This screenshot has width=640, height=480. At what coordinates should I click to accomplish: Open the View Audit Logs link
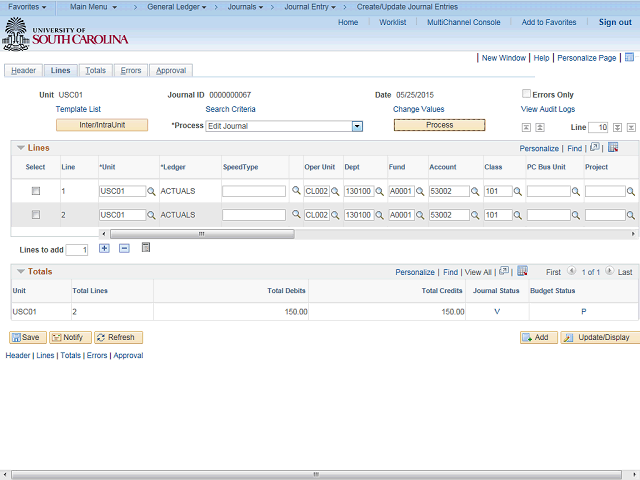548,109
